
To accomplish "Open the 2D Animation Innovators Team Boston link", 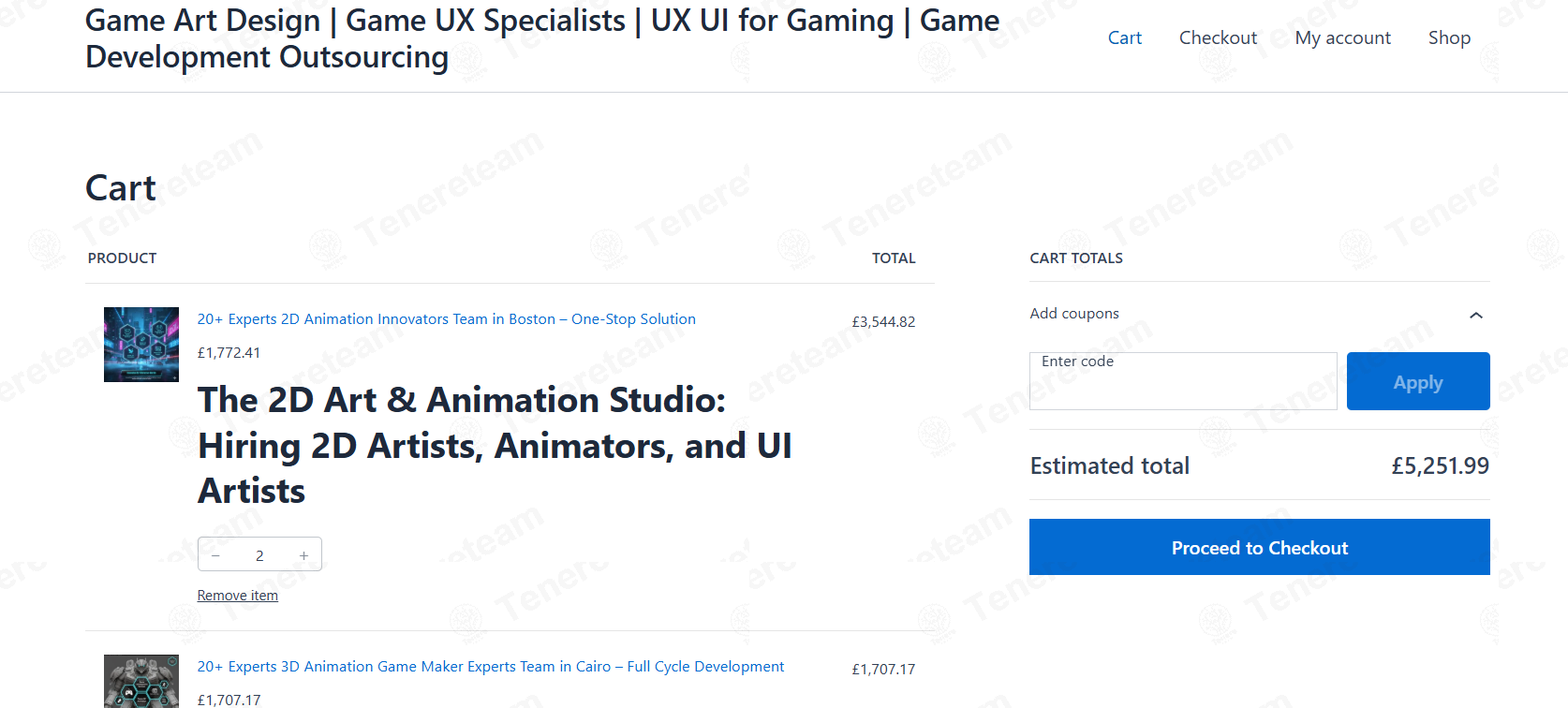I will pos(446,319).
